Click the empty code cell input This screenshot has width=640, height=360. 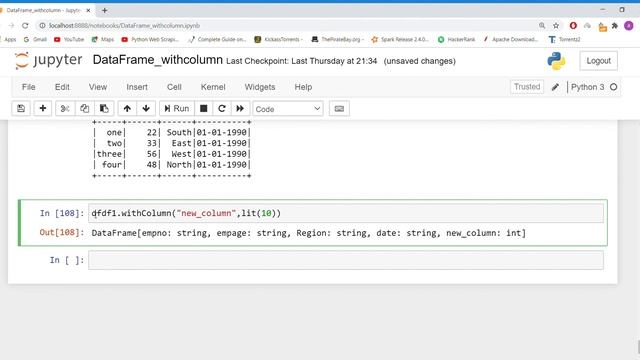point(346,260)
